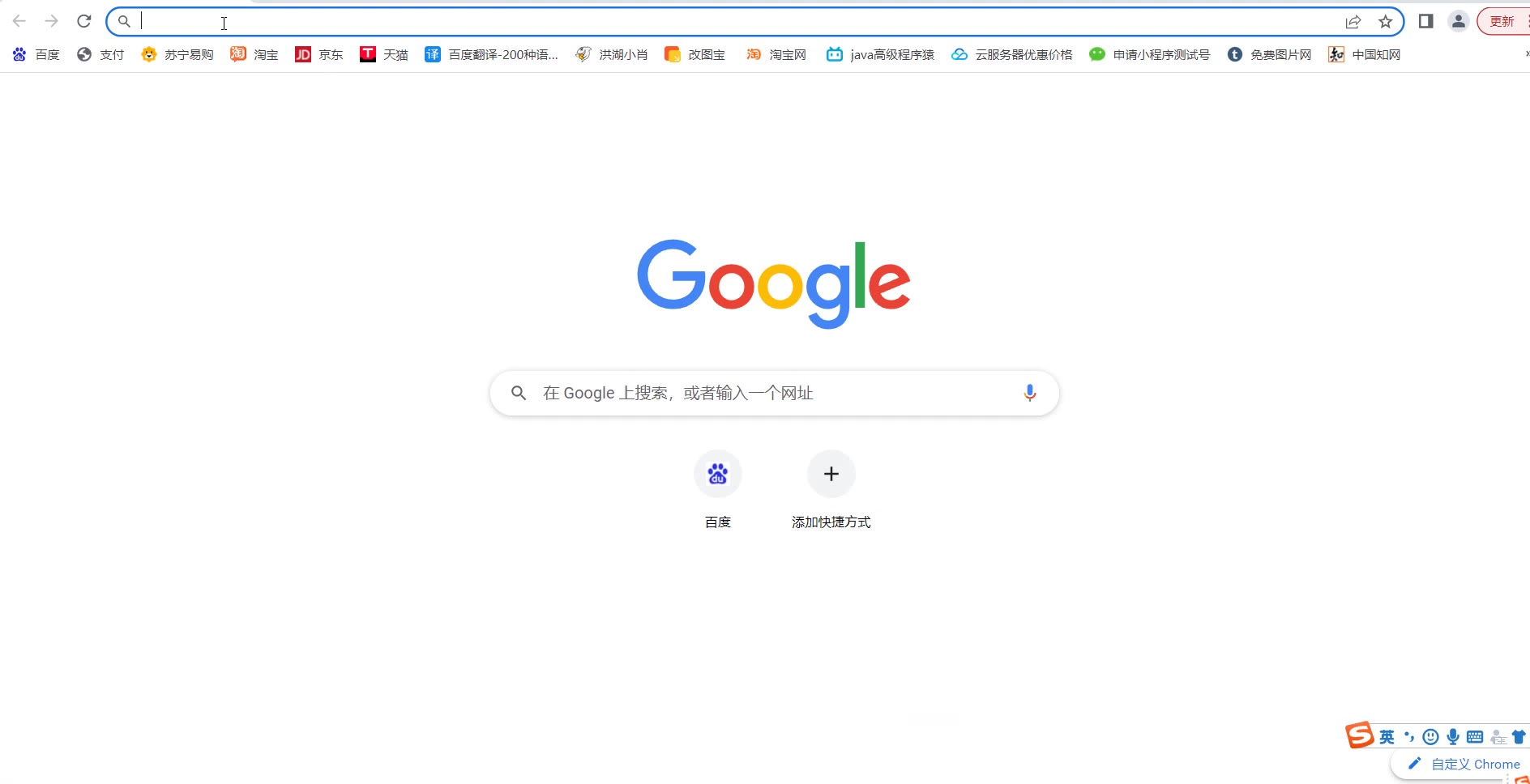Add a shortcut with 添加快捷方式 plus button
The width and height of the screenshot is (1530, 784).
[831, 474]
